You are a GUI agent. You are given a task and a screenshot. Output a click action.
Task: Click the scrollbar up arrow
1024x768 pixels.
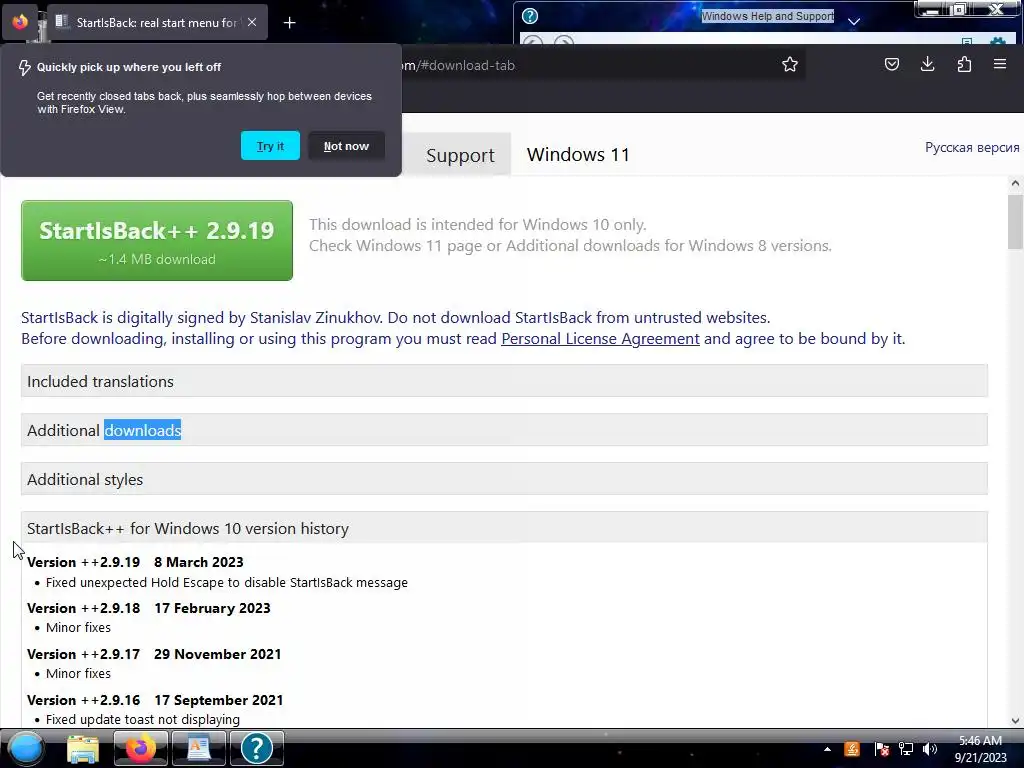pyautogui.click(x=1015, y=184)
